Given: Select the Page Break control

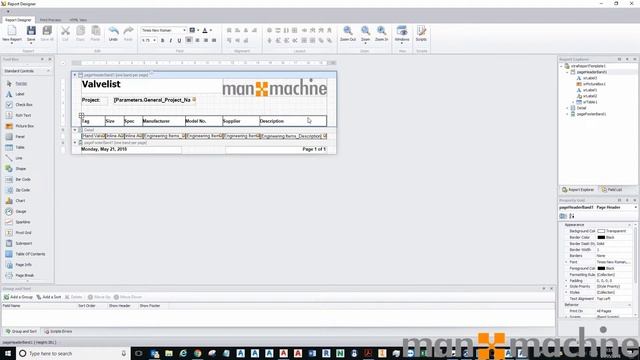Looking at the screenshot, I should [x=24, y=275].
